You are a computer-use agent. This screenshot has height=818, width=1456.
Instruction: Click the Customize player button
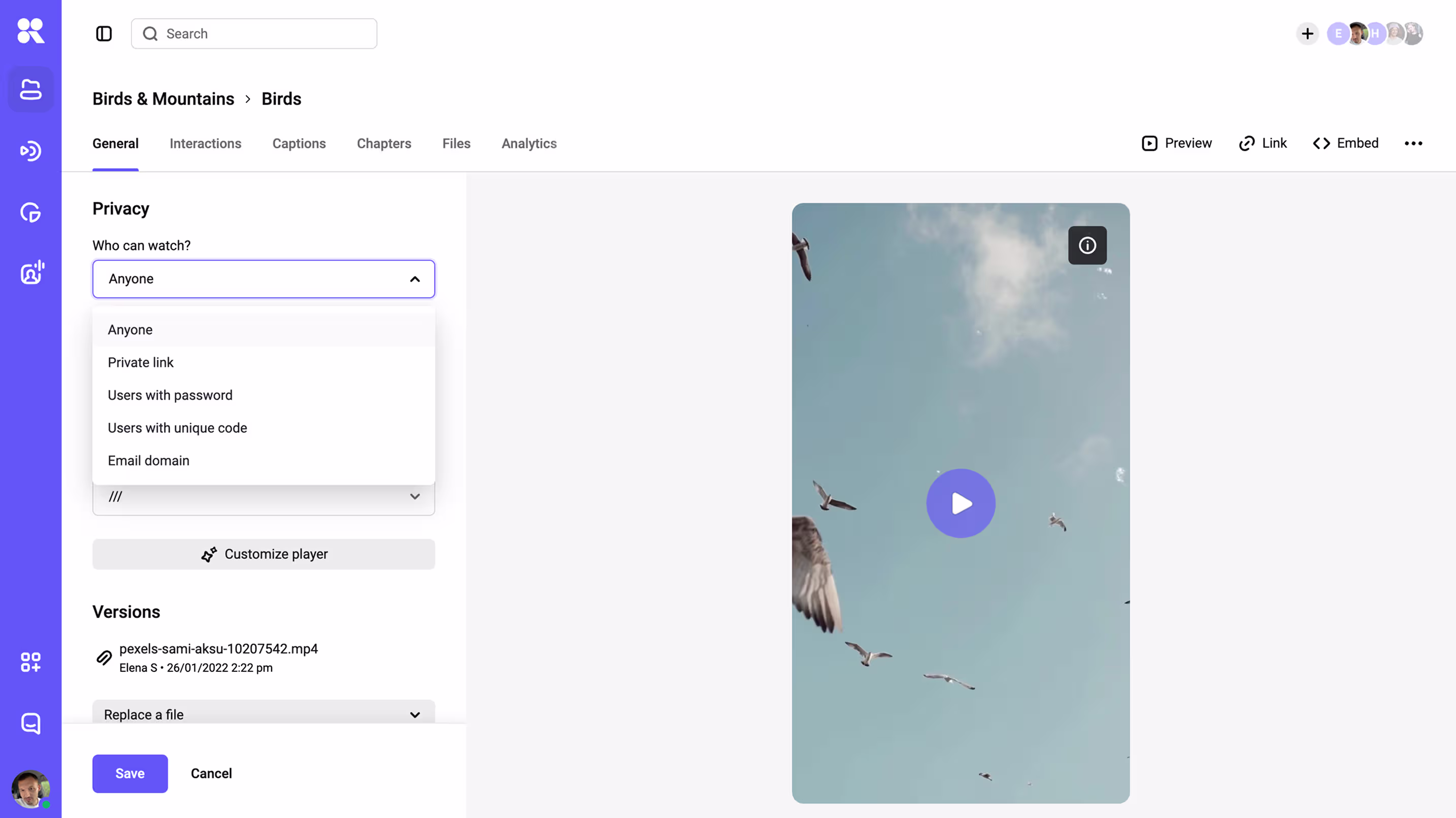click(263, 554)
